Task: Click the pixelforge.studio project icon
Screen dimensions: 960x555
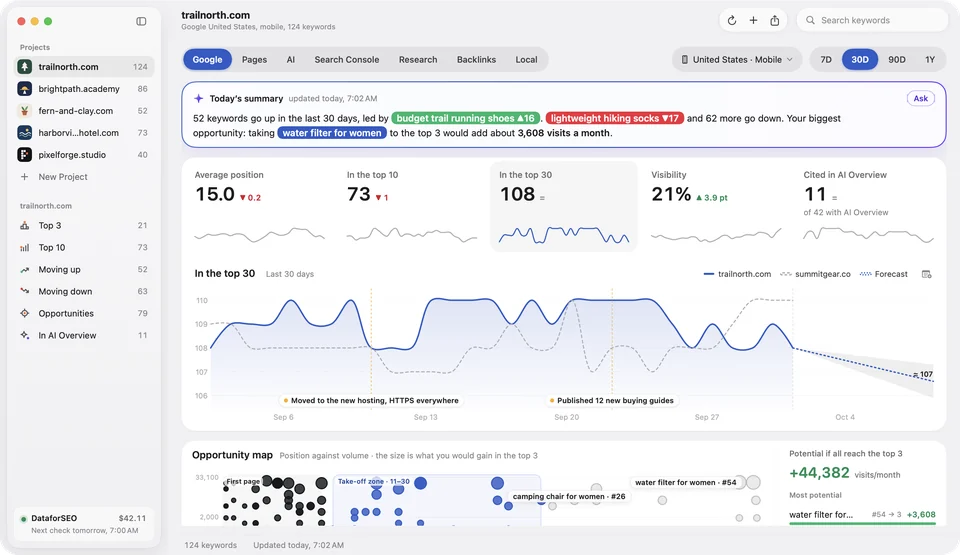Action: 24,155
